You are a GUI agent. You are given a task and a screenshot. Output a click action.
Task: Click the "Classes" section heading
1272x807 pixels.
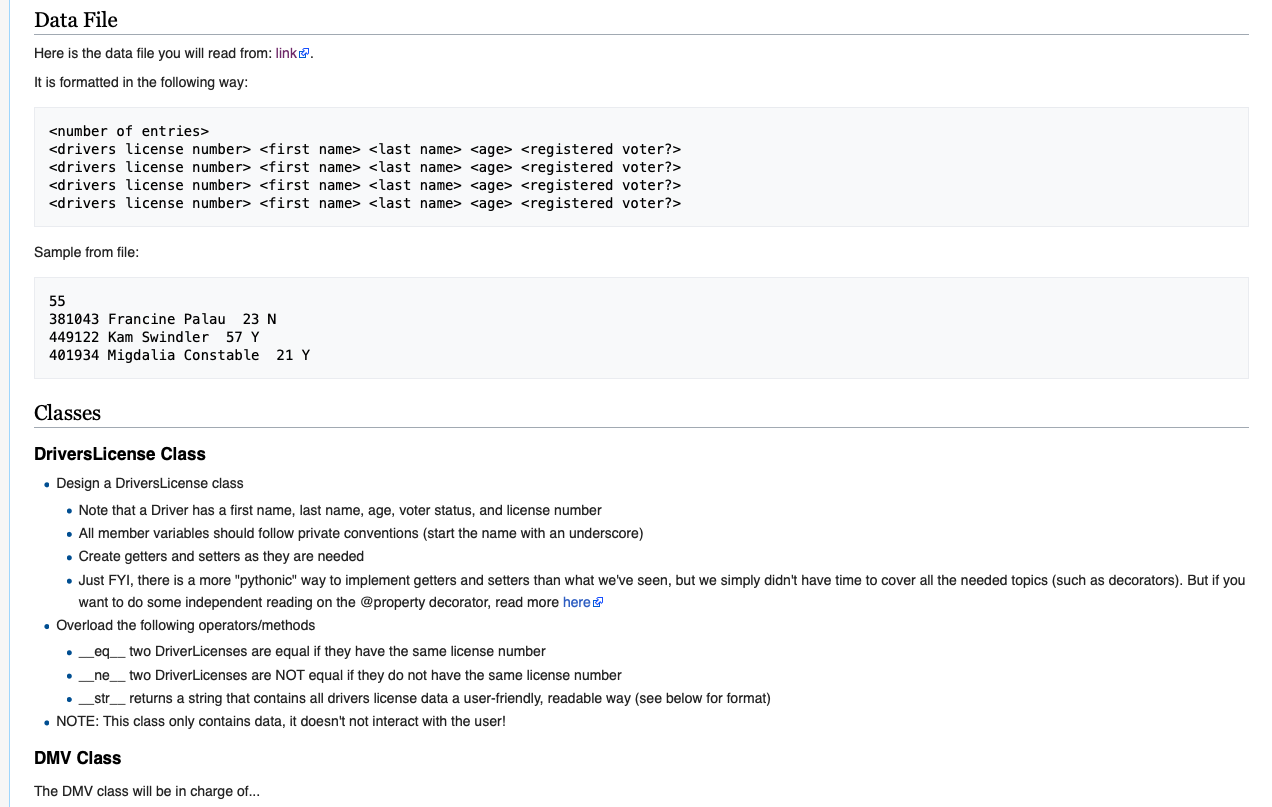pos(67,413)
